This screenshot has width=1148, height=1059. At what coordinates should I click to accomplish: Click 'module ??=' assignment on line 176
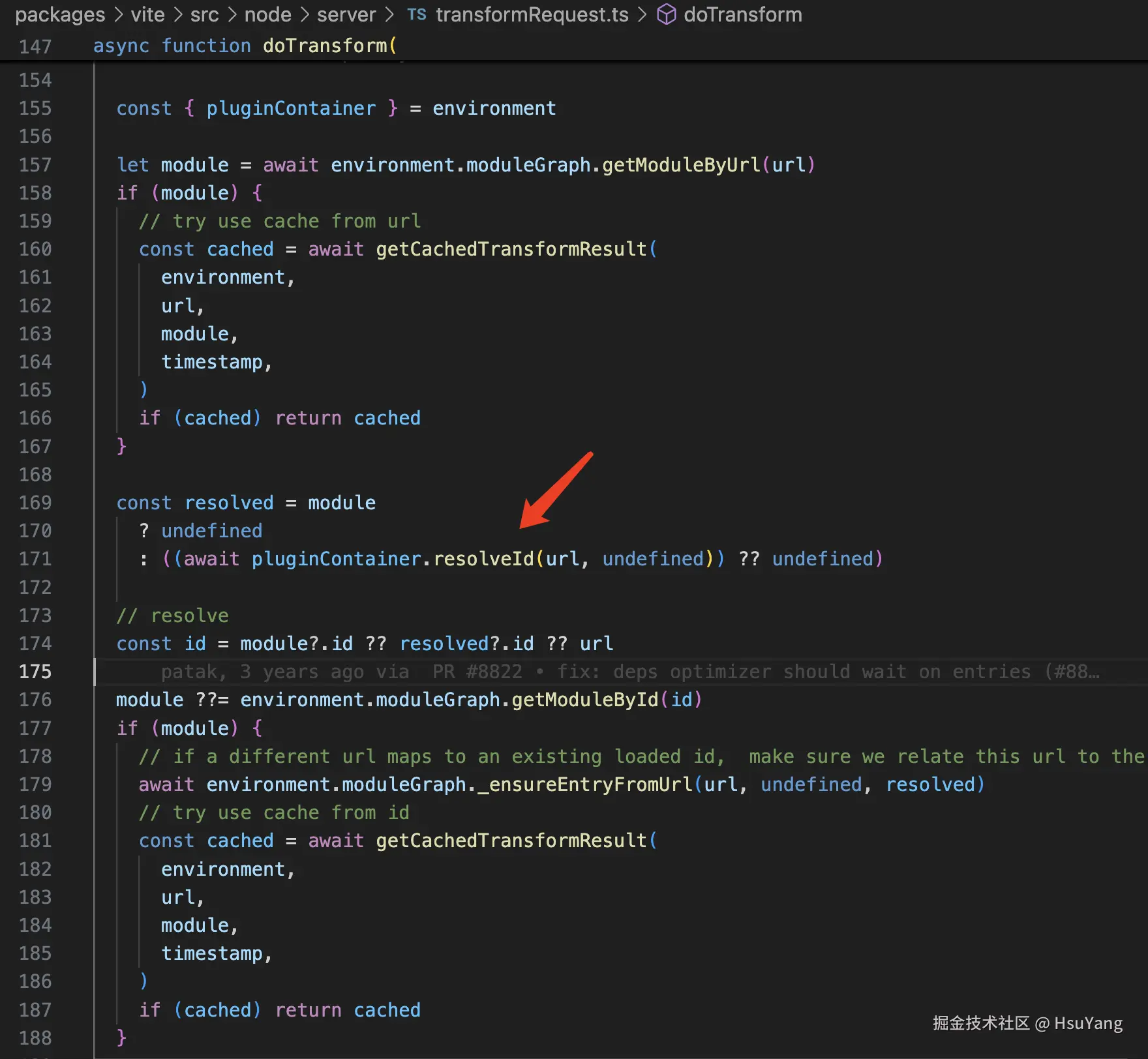[172, 700]
